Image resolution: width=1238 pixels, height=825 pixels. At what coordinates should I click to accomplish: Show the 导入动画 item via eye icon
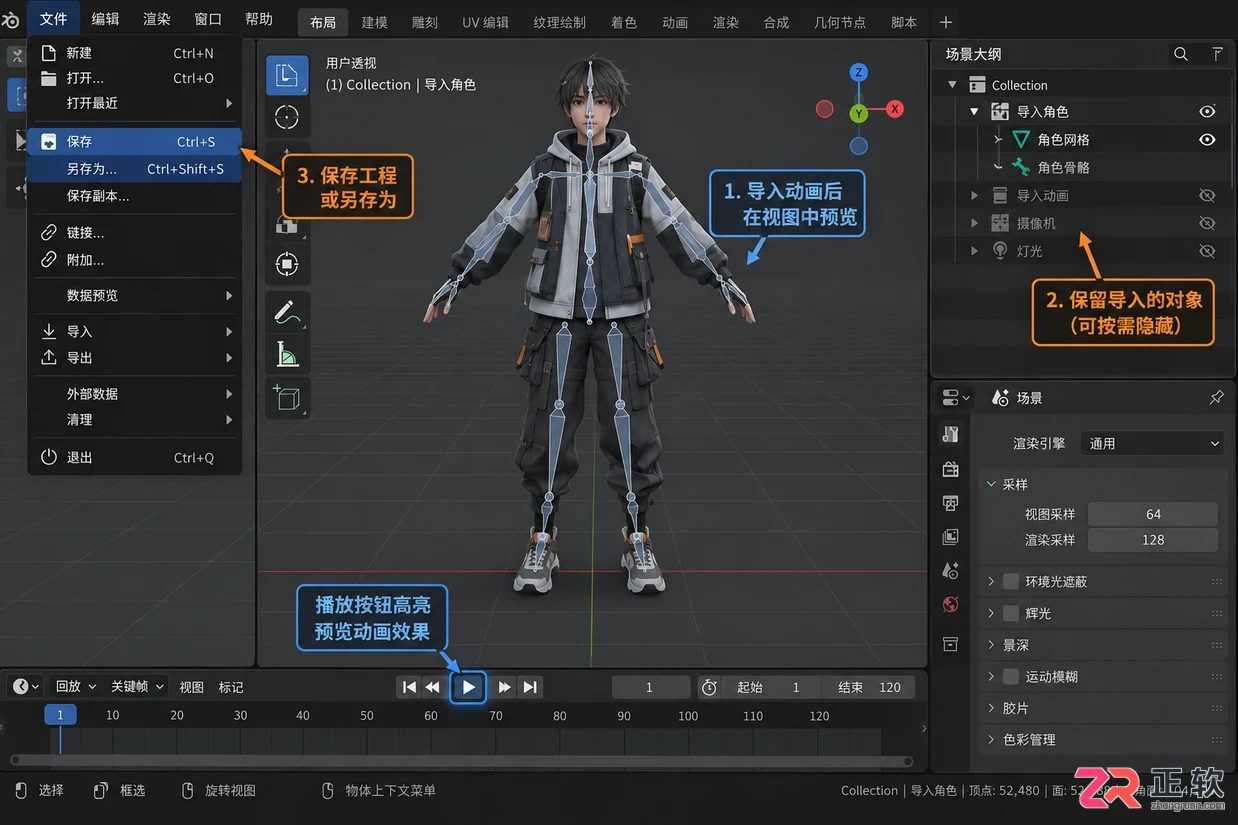(x=1207, y=196)
